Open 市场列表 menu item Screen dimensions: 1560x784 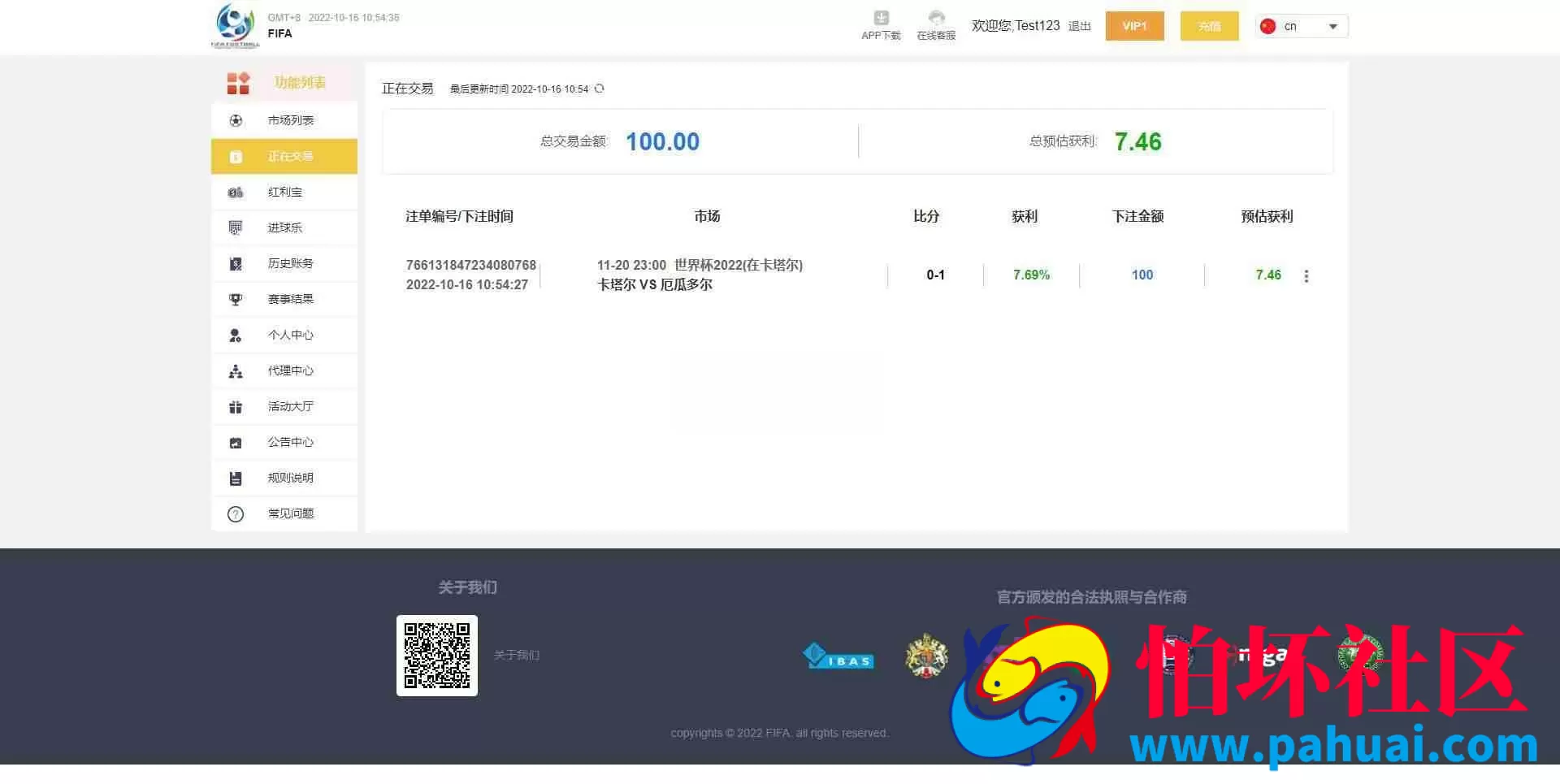284,120
